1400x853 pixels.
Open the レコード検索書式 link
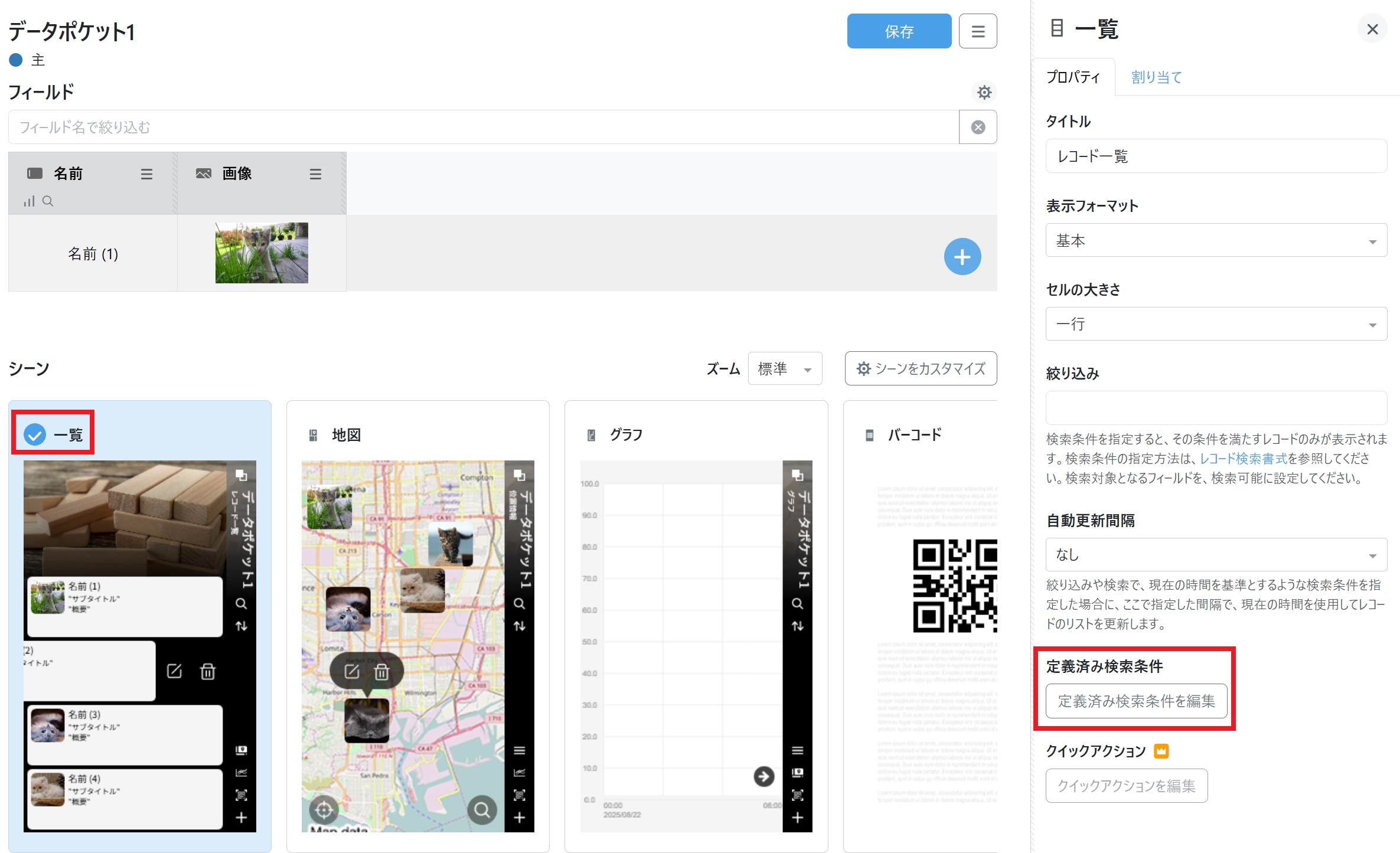1243,459
